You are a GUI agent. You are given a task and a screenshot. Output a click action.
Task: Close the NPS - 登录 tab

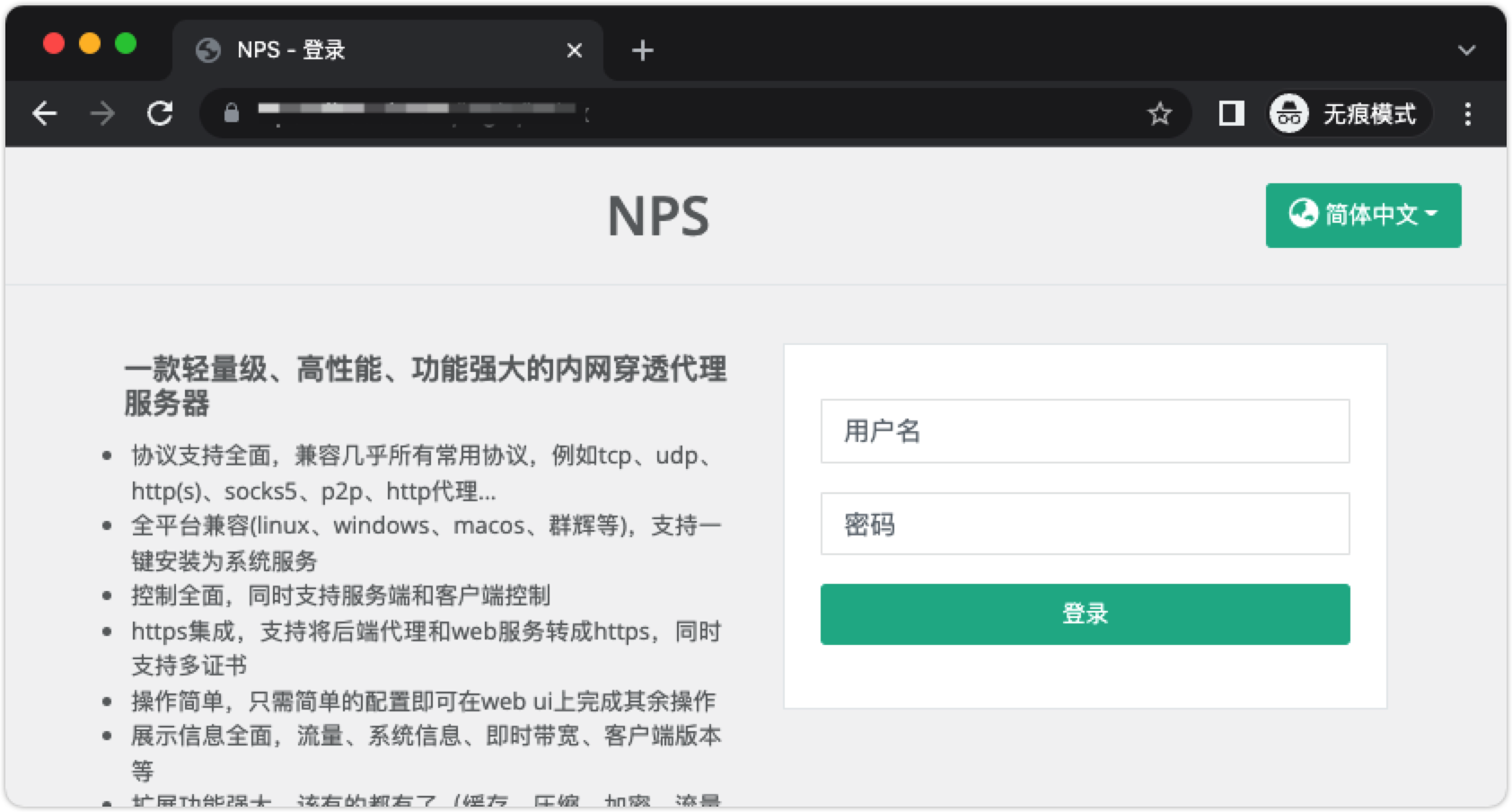[575, 50]
